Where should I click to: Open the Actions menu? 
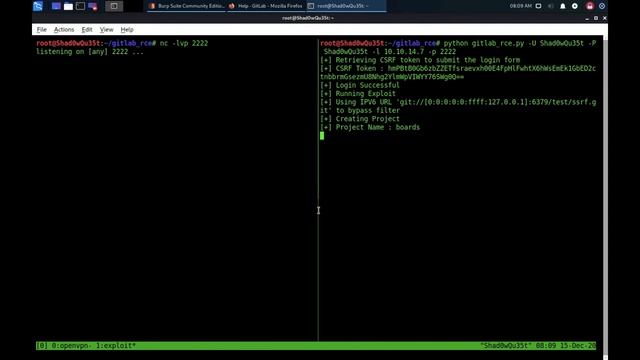coord(64,29)
